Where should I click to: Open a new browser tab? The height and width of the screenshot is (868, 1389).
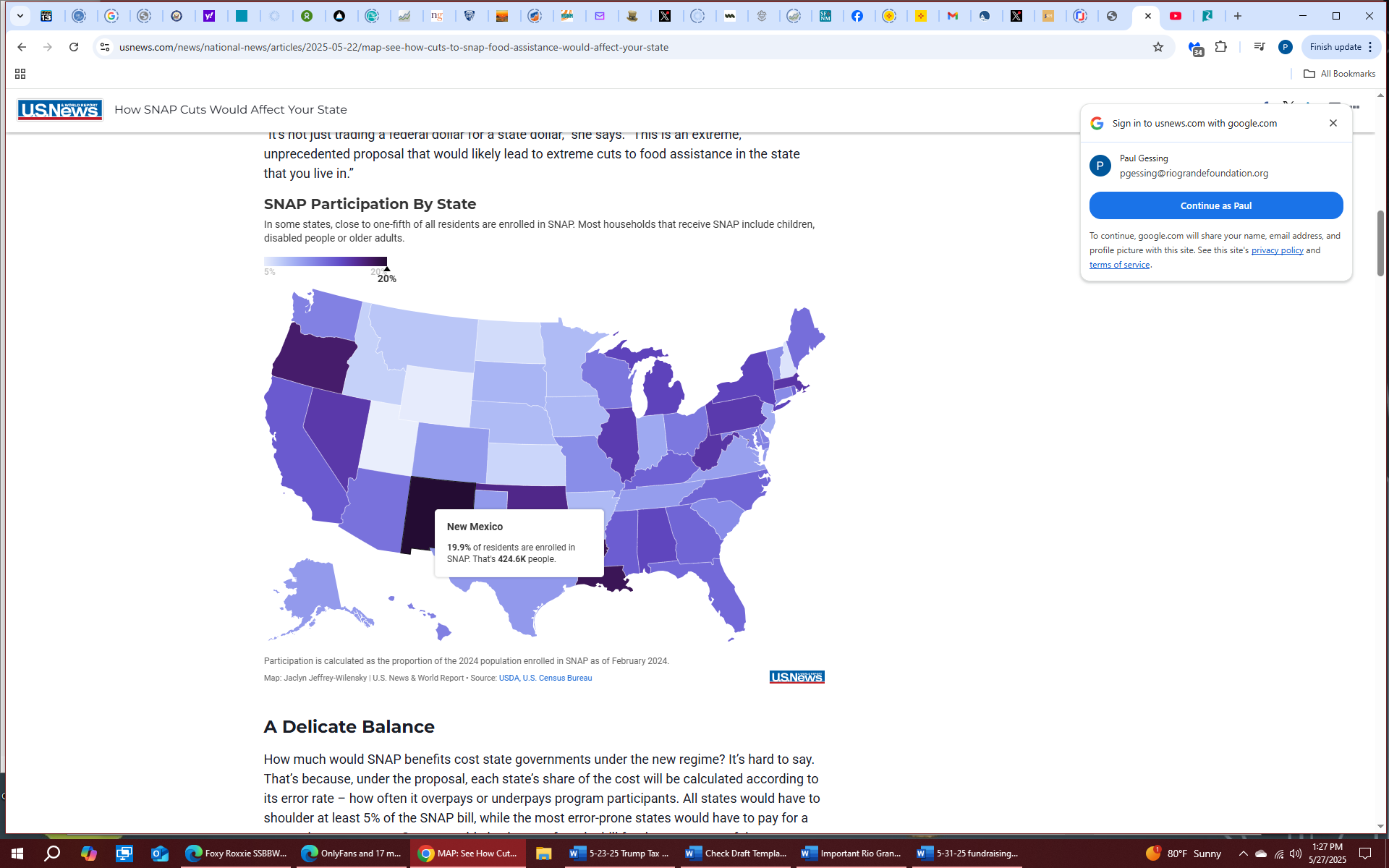click(x=1238, y=16)
